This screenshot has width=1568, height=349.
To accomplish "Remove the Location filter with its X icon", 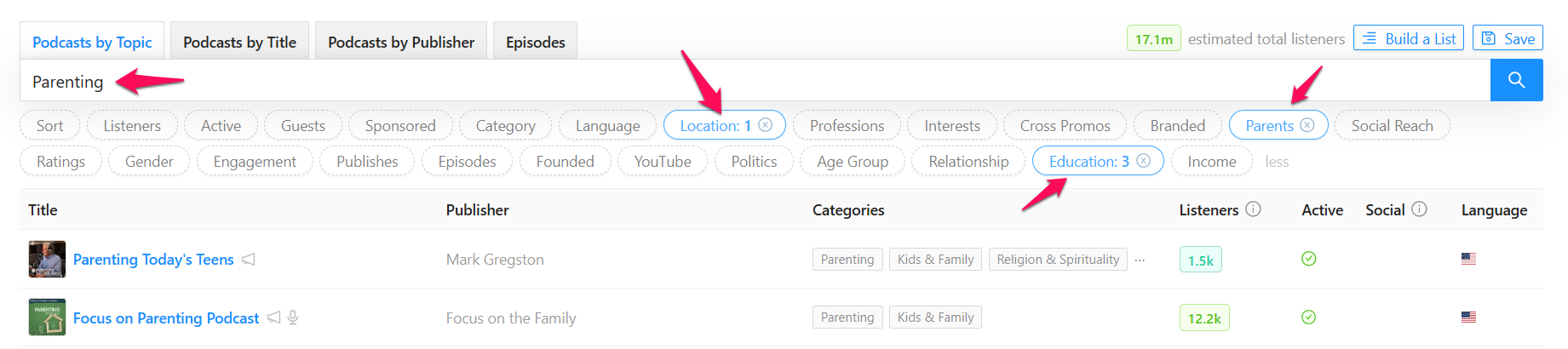I will [x=766, y=125].
